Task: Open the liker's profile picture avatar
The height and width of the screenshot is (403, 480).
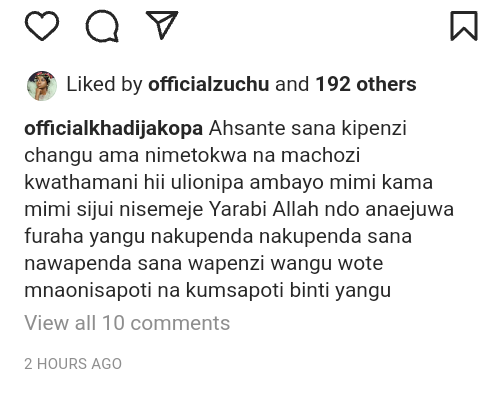Action: [x=42, y=86]
